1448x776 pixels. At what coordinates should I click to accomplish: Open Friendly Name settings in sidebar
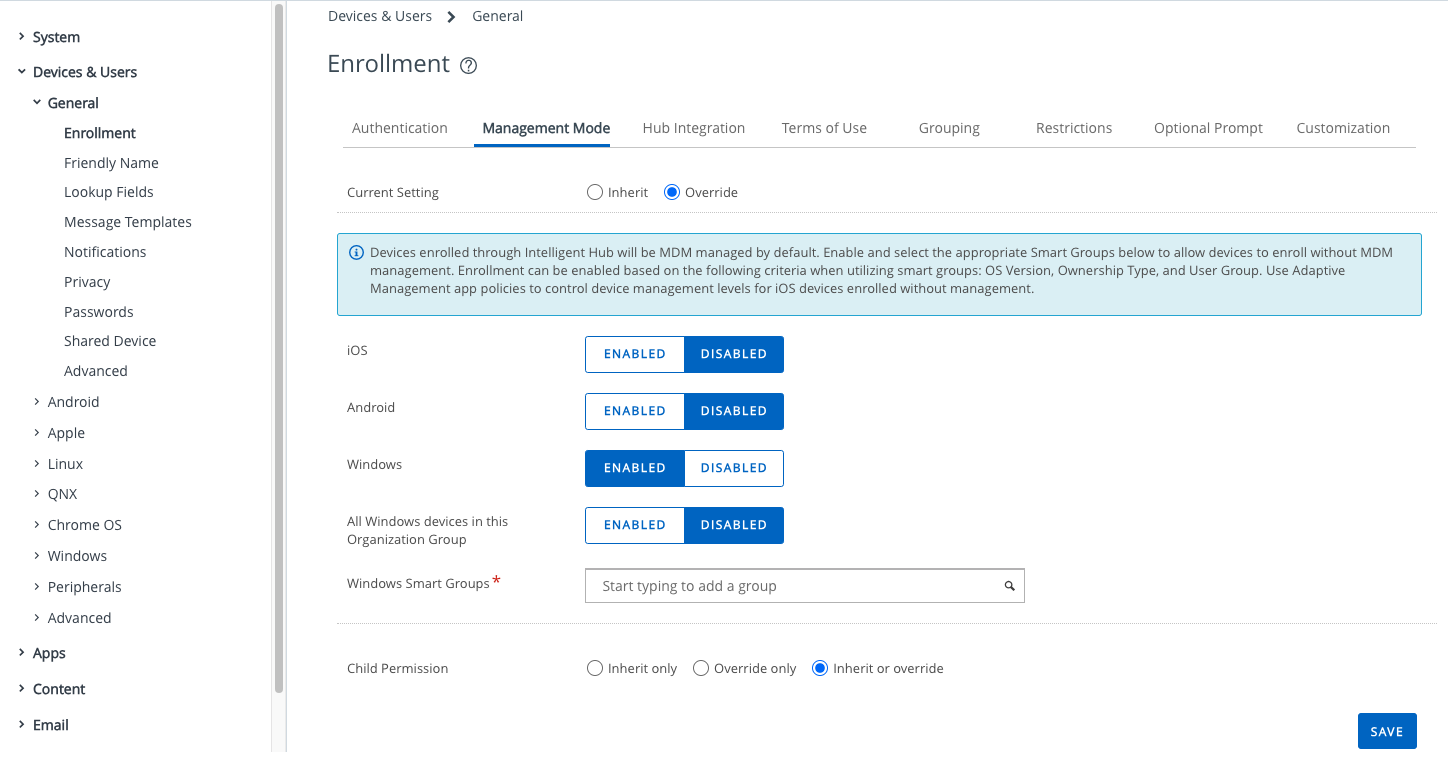click(x=111, y=163)
